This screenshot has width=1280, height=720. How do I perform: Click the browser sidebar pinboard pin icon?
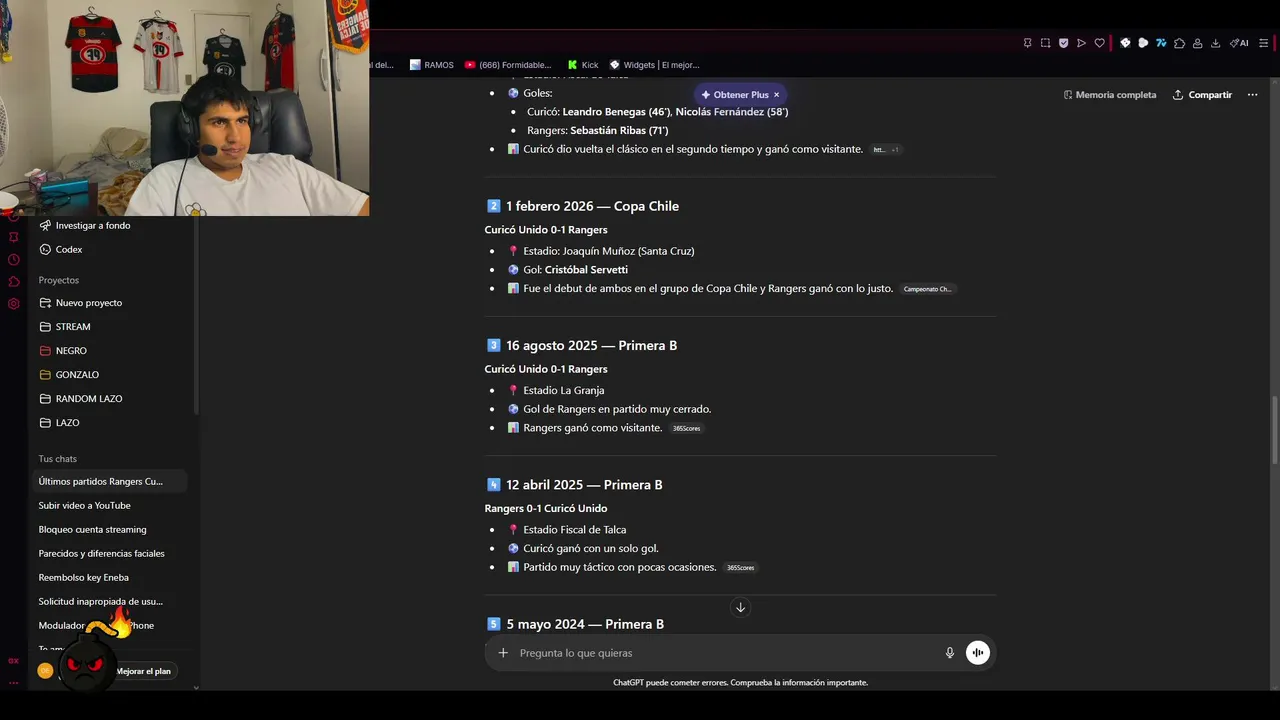[13, 237]
